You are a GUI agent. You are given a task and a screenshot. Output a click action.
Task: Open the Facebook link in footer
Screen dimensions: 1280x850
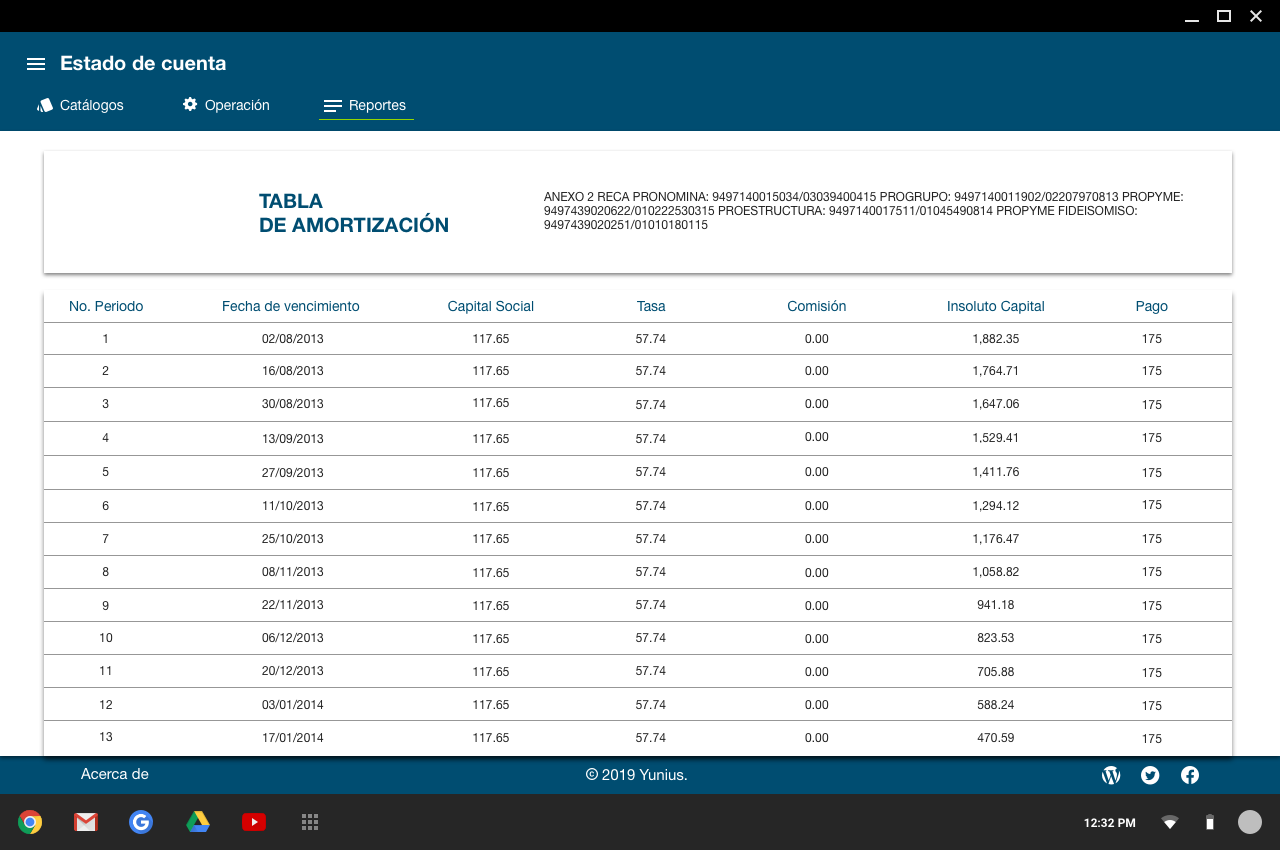tap(1190, 775)
